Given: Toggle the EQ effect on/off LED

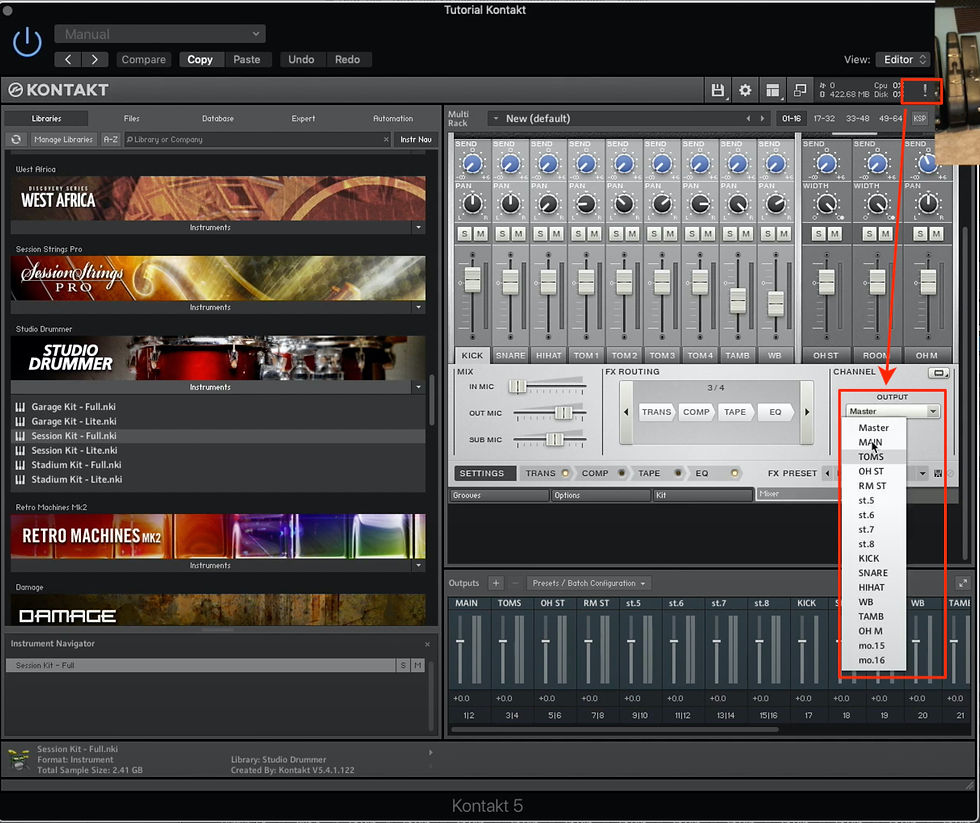Looking at the screenshot, I should click(734, 473).
